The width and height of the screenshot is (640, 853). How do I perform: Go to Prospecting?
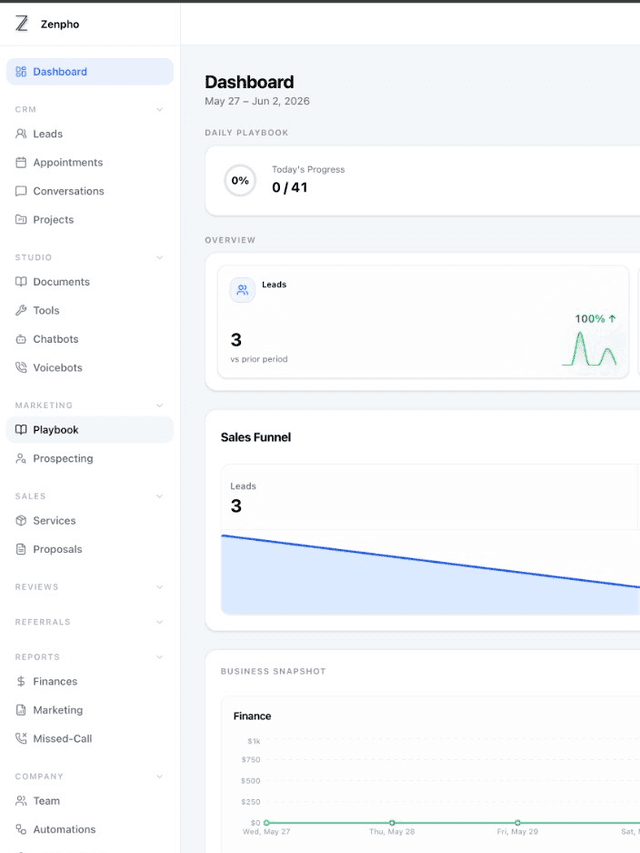(90, 459)
